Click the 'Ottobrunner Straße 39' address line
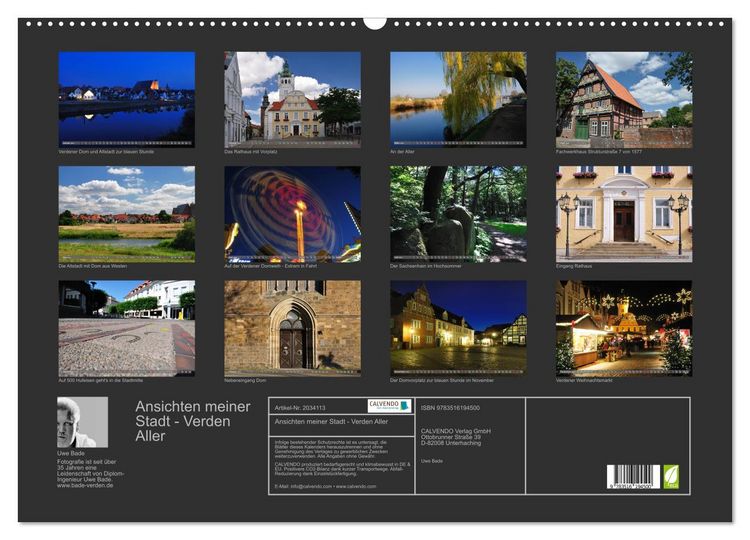This screenshot has height=540, width=750. (x=451, y=437)
